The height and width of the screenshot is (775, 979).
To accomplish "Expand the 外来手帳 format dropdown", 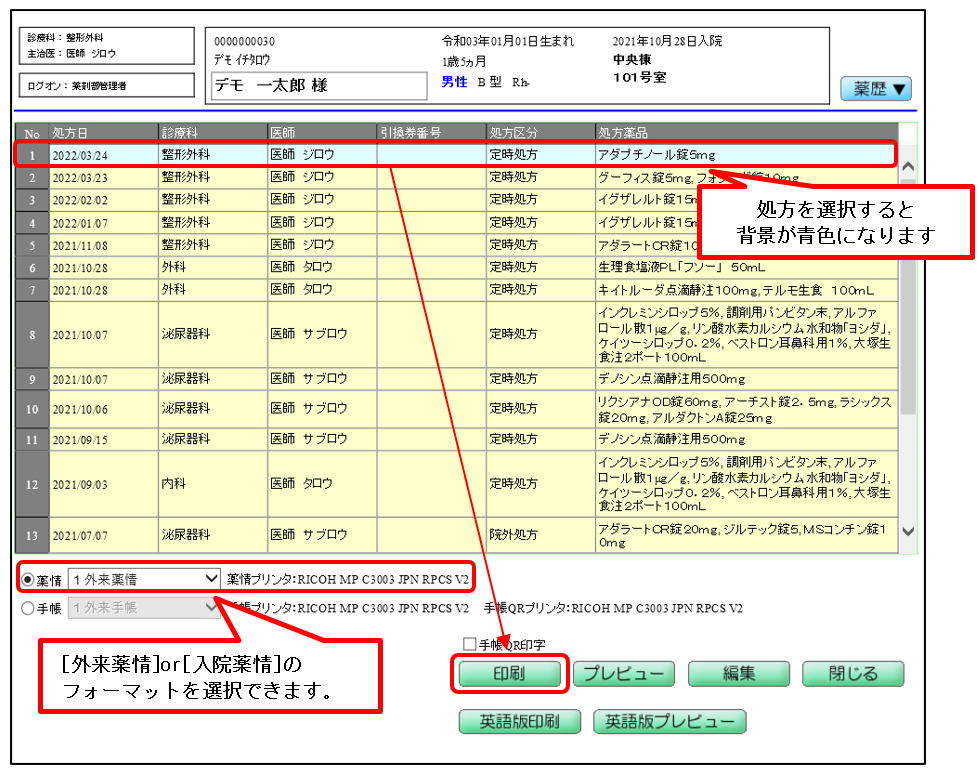I will tap(145, 607).
